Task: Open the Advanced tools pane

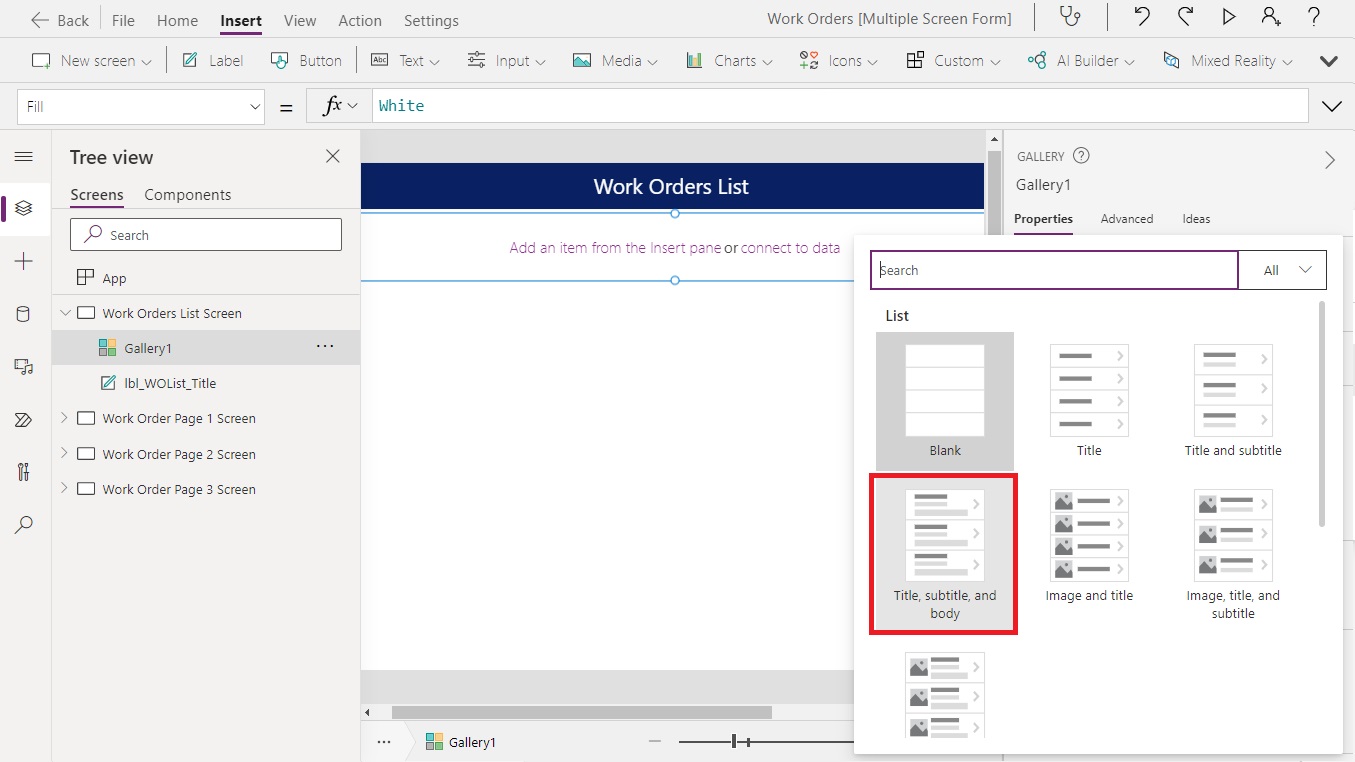Action: [25, 471]
